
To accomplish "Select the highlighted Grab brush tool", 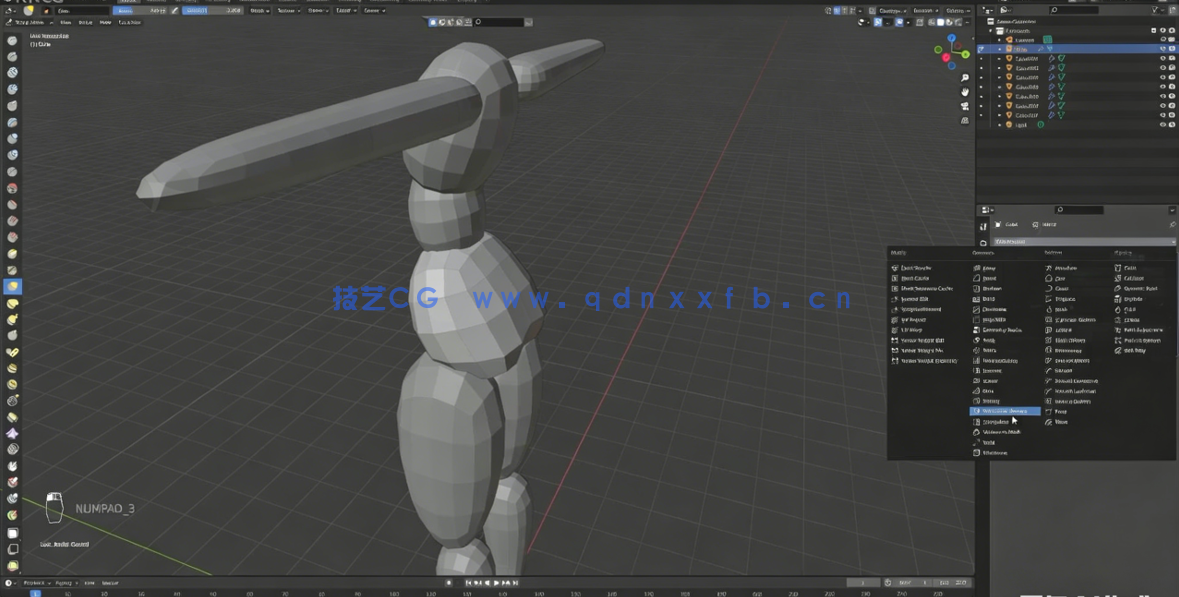I will [12, 287].
